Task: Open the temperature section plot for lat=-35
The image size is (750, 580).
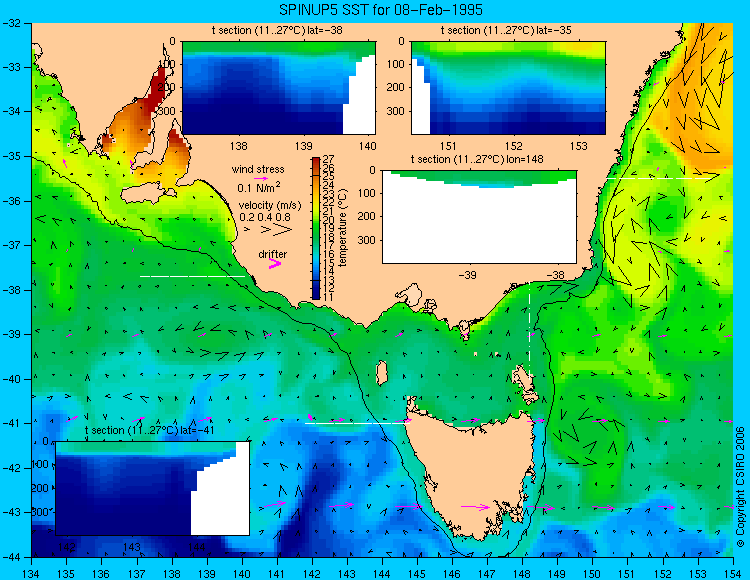Action: 508,88
